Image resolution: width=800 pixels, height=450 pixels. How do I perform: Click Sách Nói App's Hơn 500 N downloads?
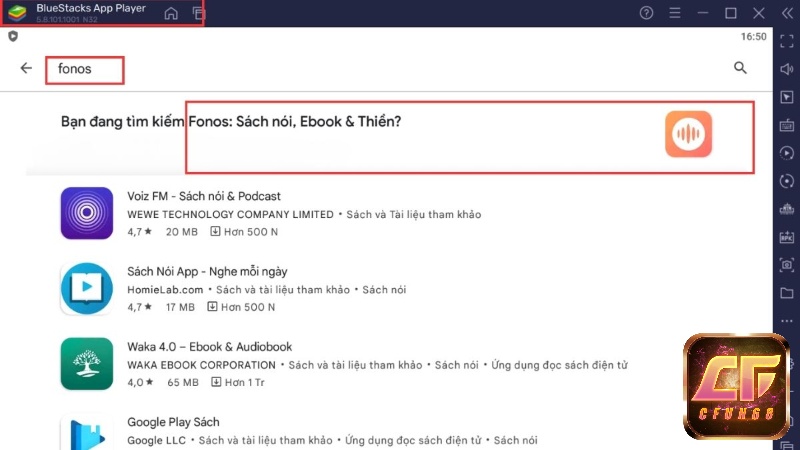(x=241, y=307)
